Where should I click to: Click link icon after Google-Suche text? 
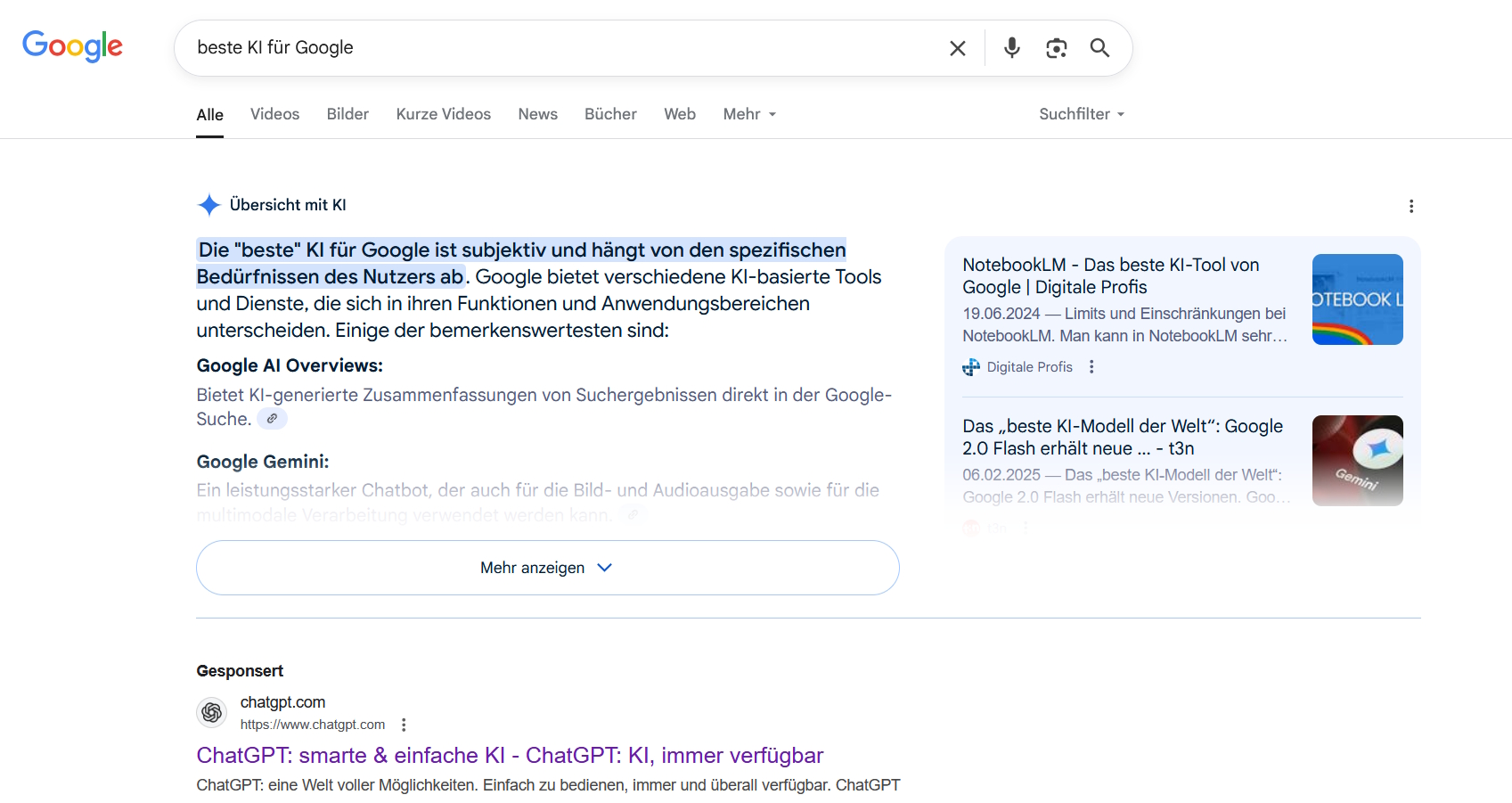point(273,418)
